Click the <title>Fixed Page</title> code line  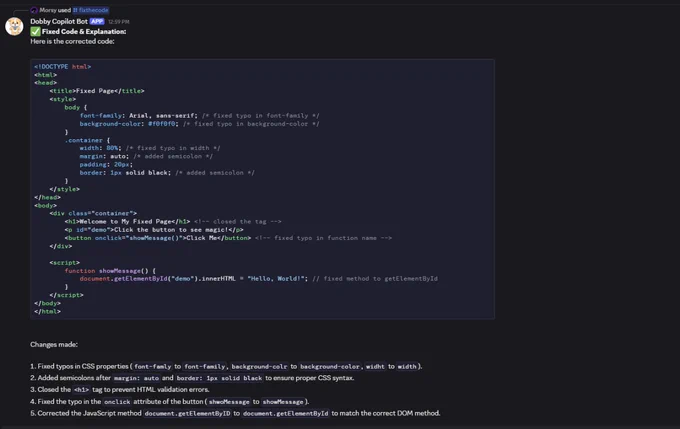click(97, 91)
